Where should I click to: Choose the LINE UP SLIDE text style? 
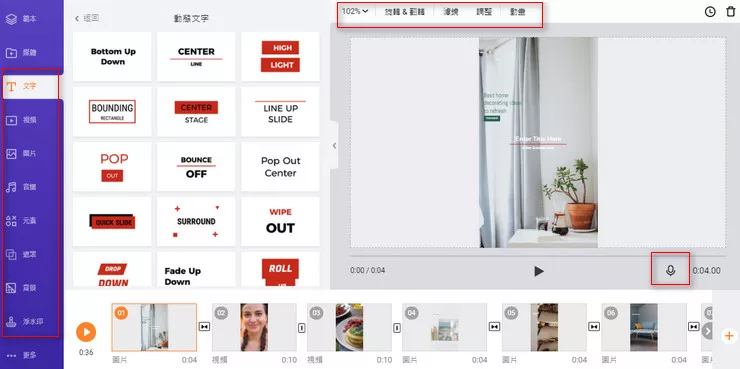(x=280, y=112)
